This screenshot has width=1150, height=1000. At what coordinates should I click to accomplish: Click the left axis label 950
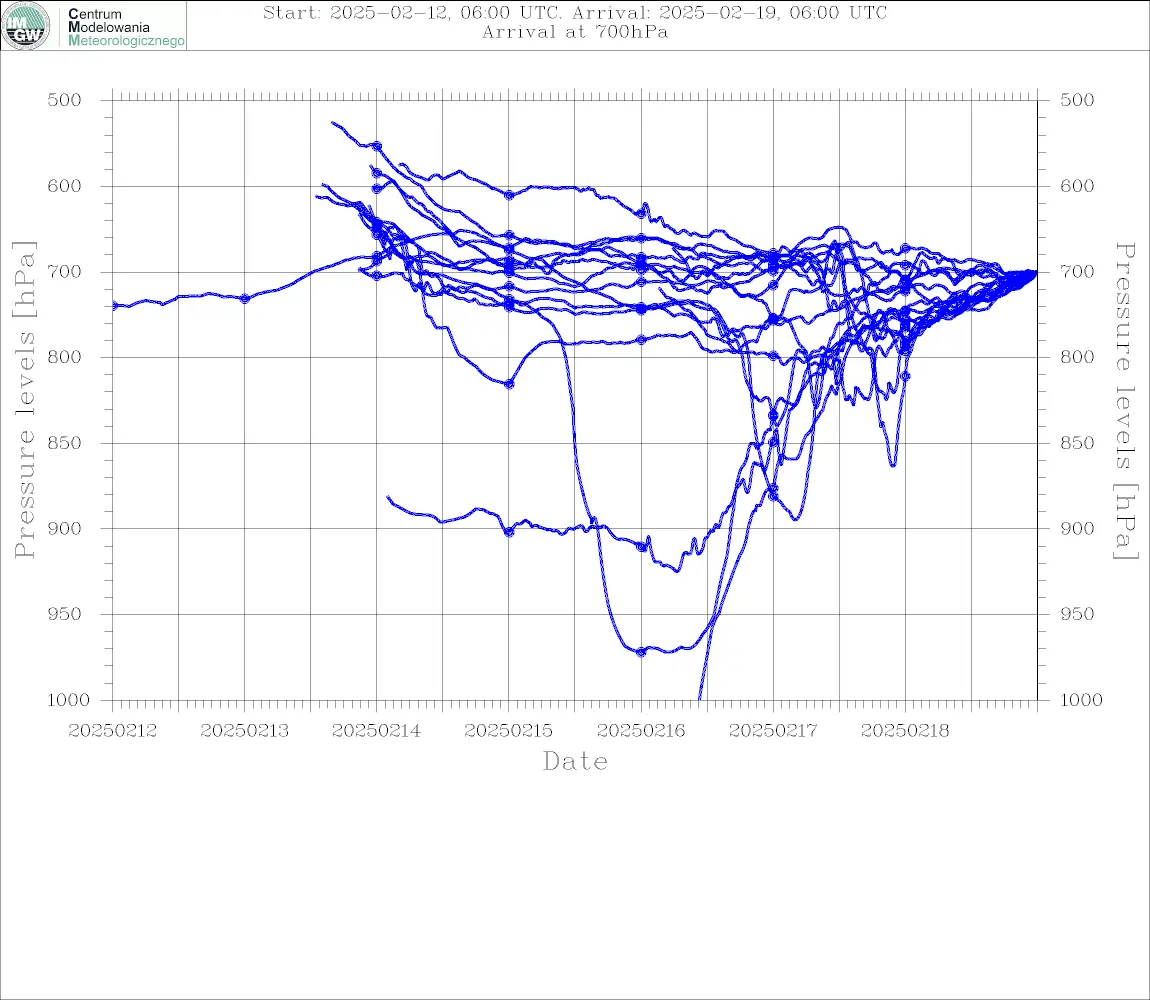click(65, 613)
